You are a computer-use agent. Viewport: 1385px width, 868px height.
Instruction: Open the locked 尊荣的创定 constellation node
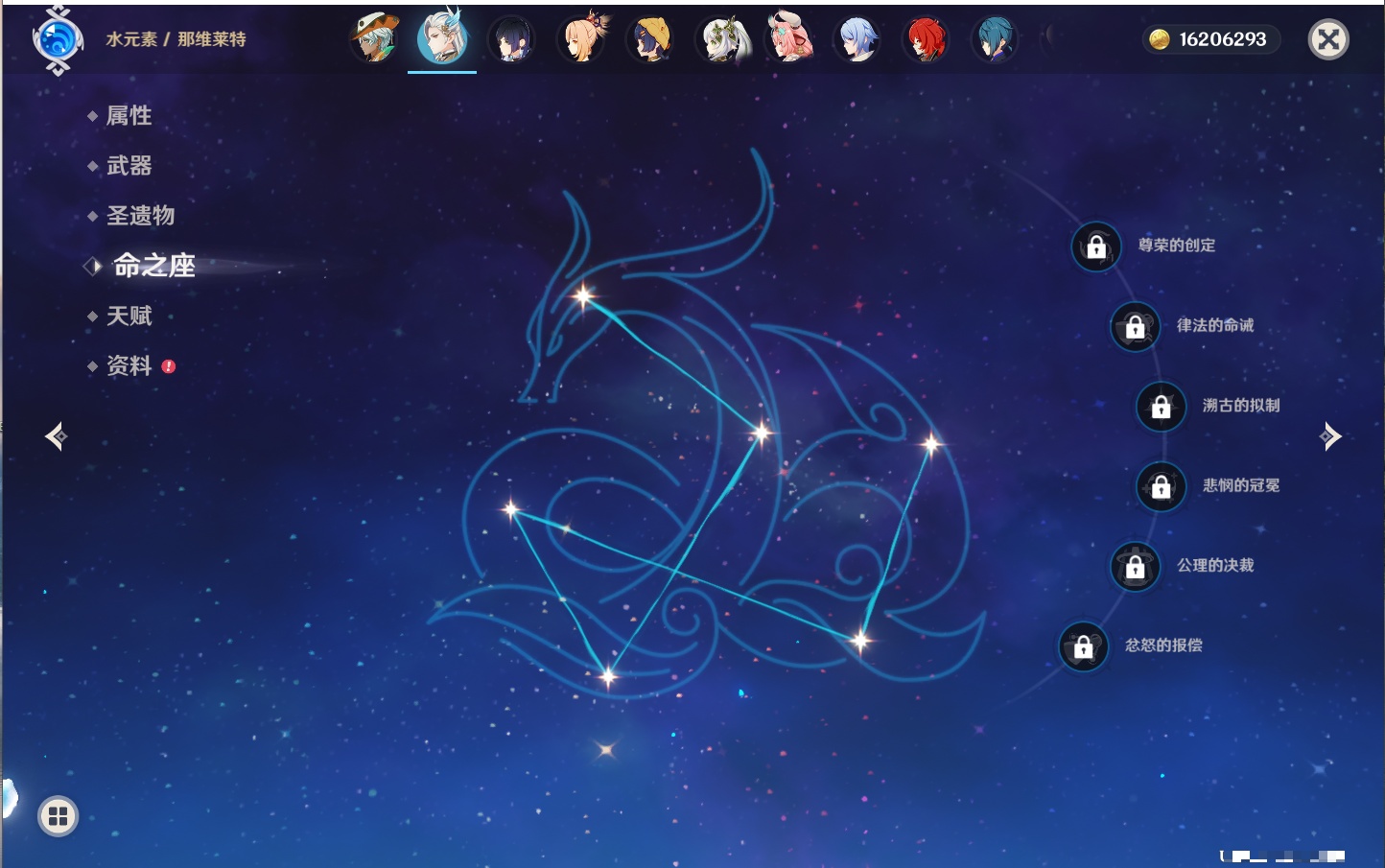click(1095, 246)
